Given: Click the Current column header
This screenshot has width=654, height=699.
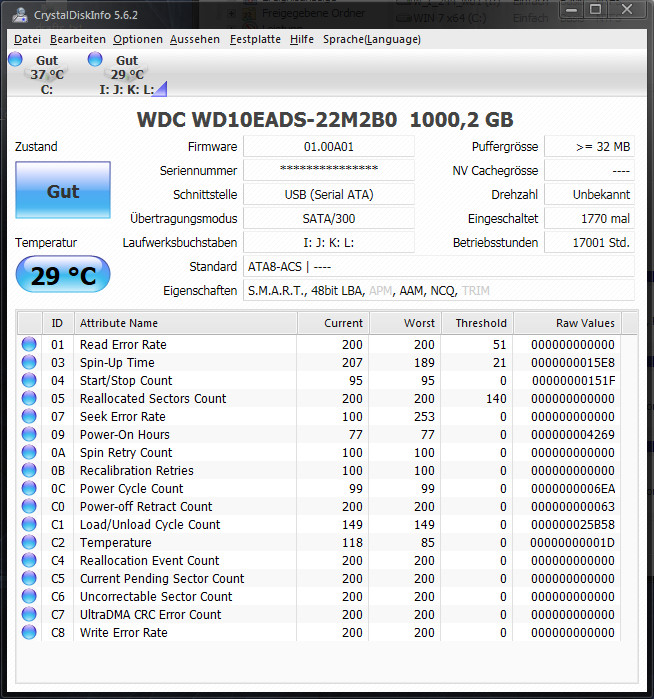Looking at the screenshot, I should [333, 323].
